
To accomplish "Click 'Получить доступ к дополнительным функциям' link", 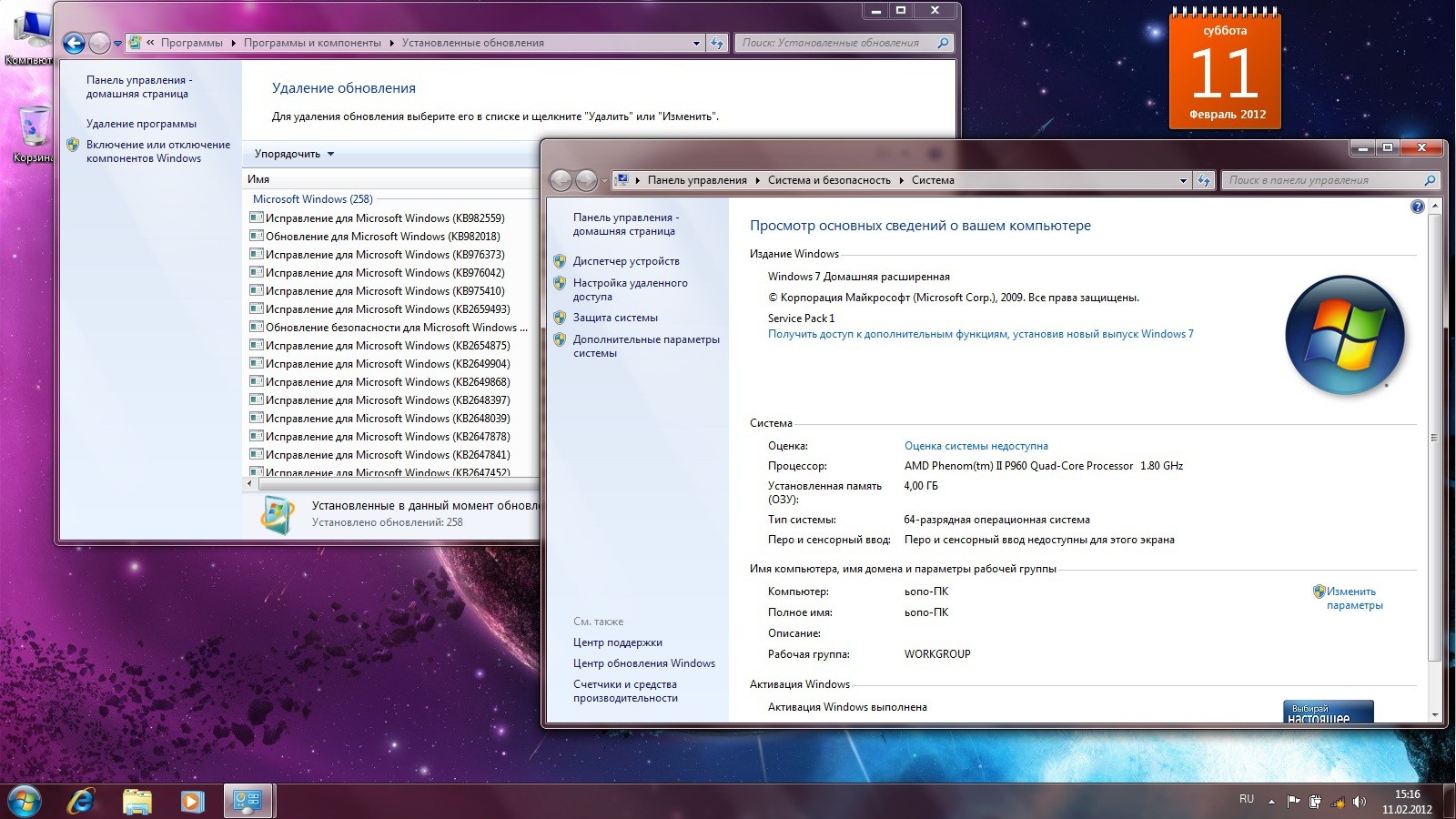I will coord(980,334).
